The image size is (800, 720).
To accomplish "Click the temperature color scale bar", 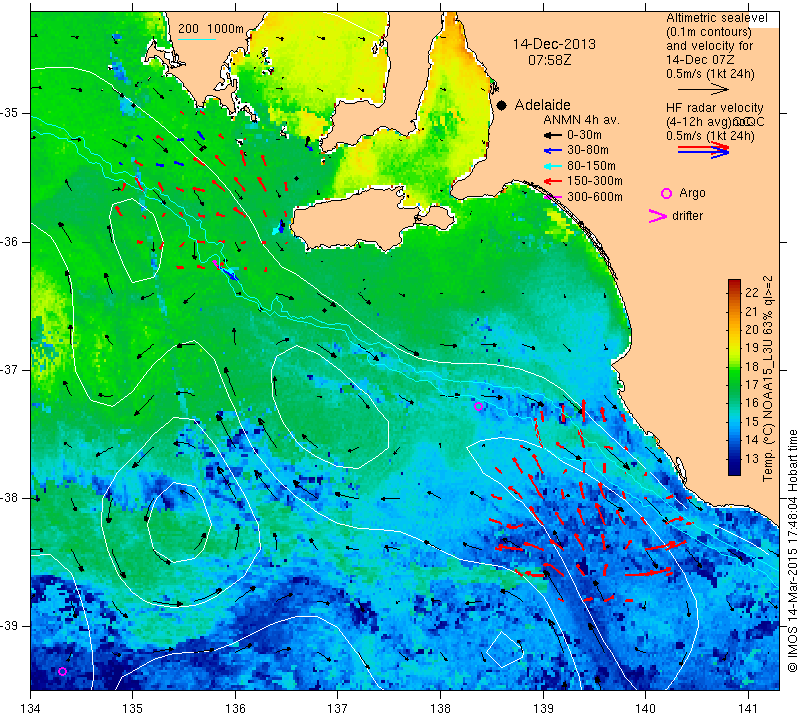I will coord(734,377).
